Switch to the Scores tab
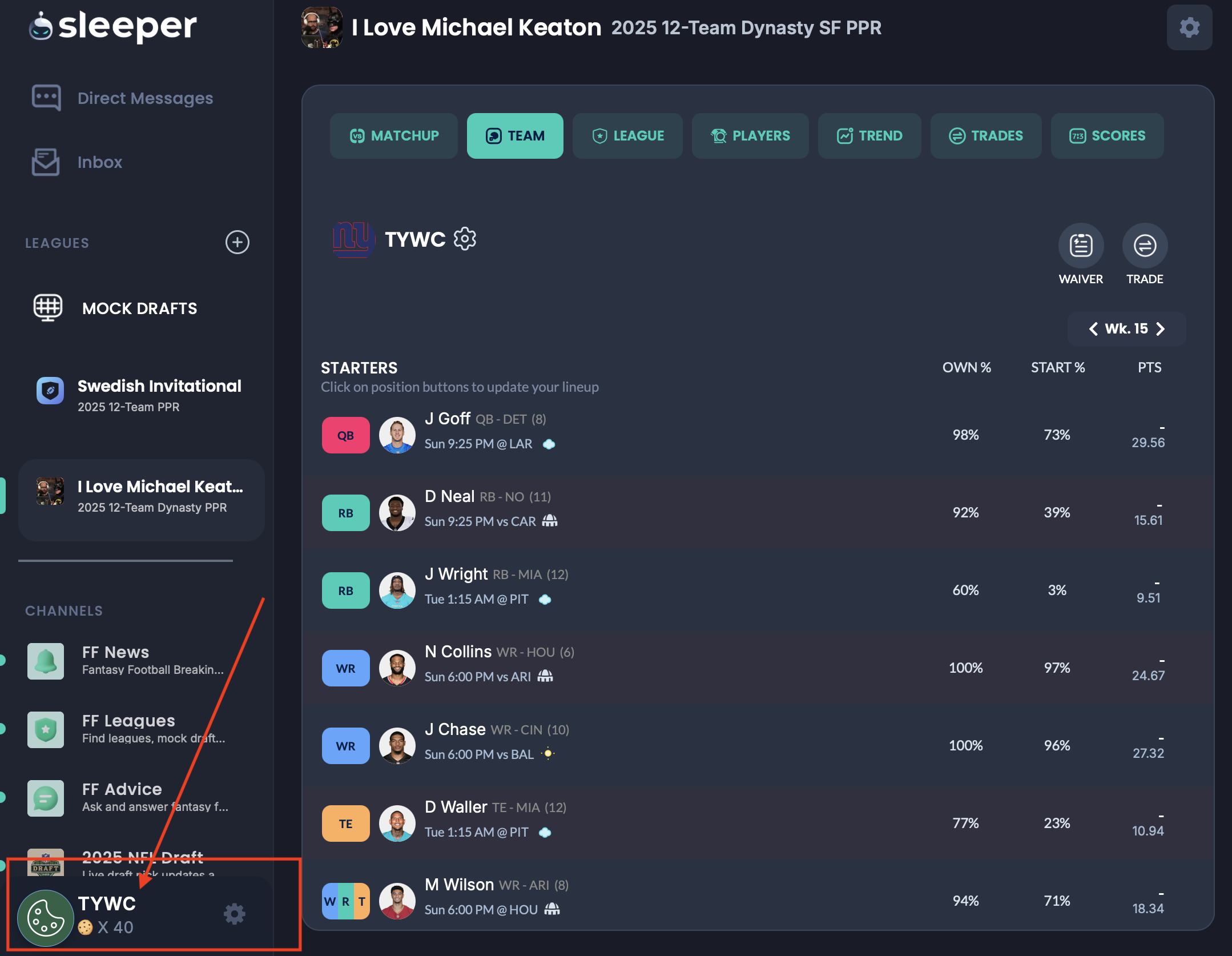1232x956 pixels. point(1107,136)
